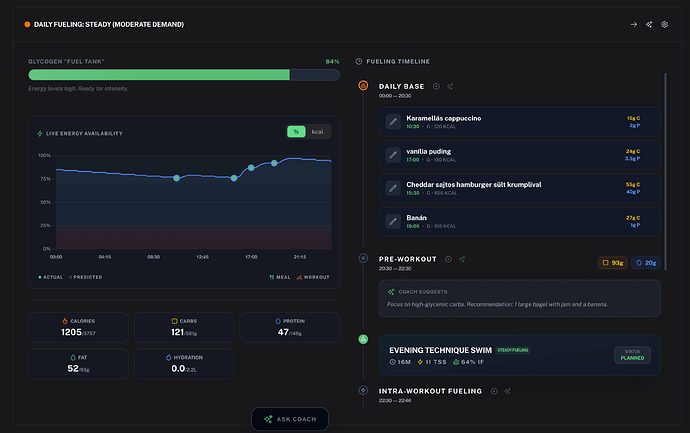
Task: Click the Glycogen Fuel Tank progress bar
Action: click(184, 74)
